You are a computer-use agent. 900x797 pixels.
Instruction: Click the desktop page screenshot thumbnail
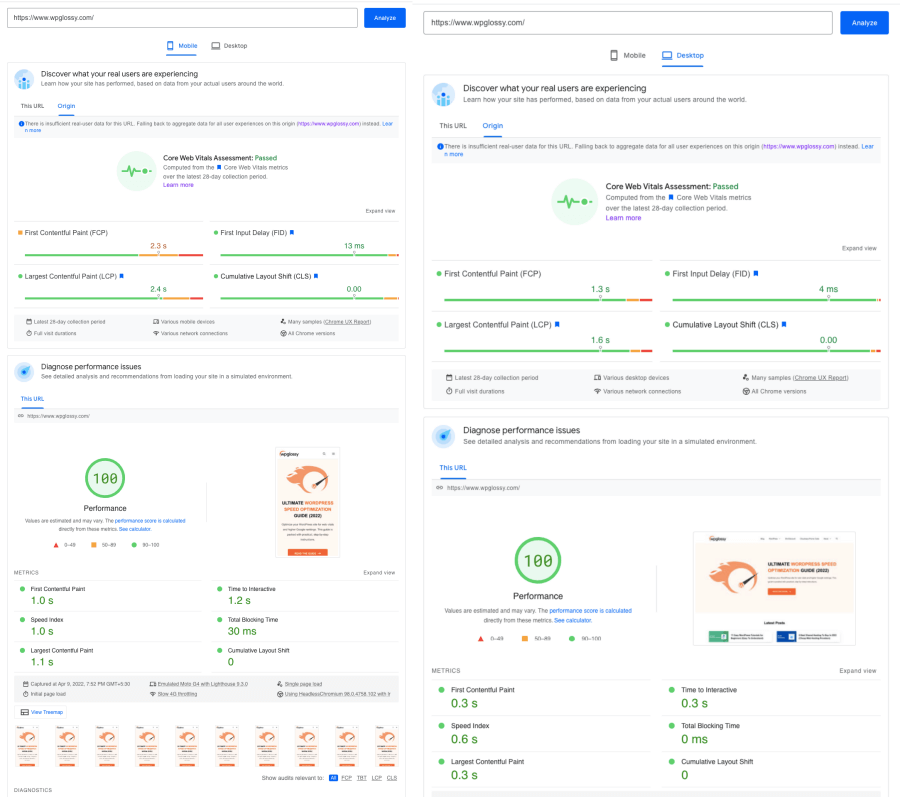[774, 589]
